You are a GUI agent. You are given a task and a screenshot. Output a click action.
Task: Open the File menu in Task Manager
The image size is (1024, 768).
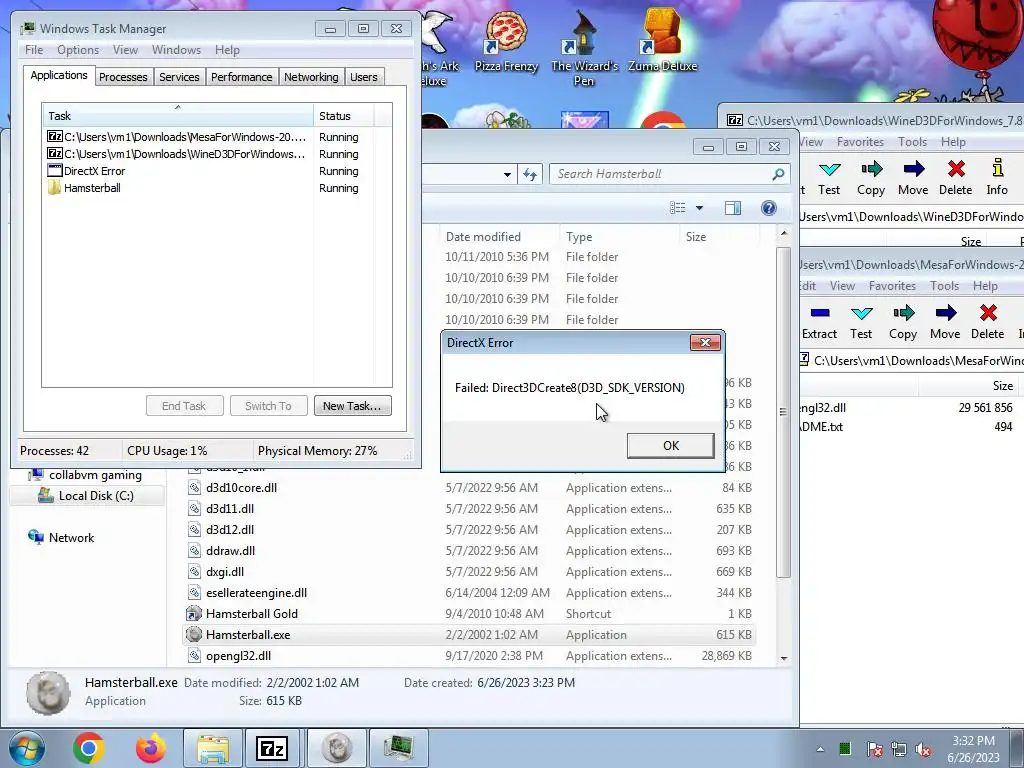point(34,50)
